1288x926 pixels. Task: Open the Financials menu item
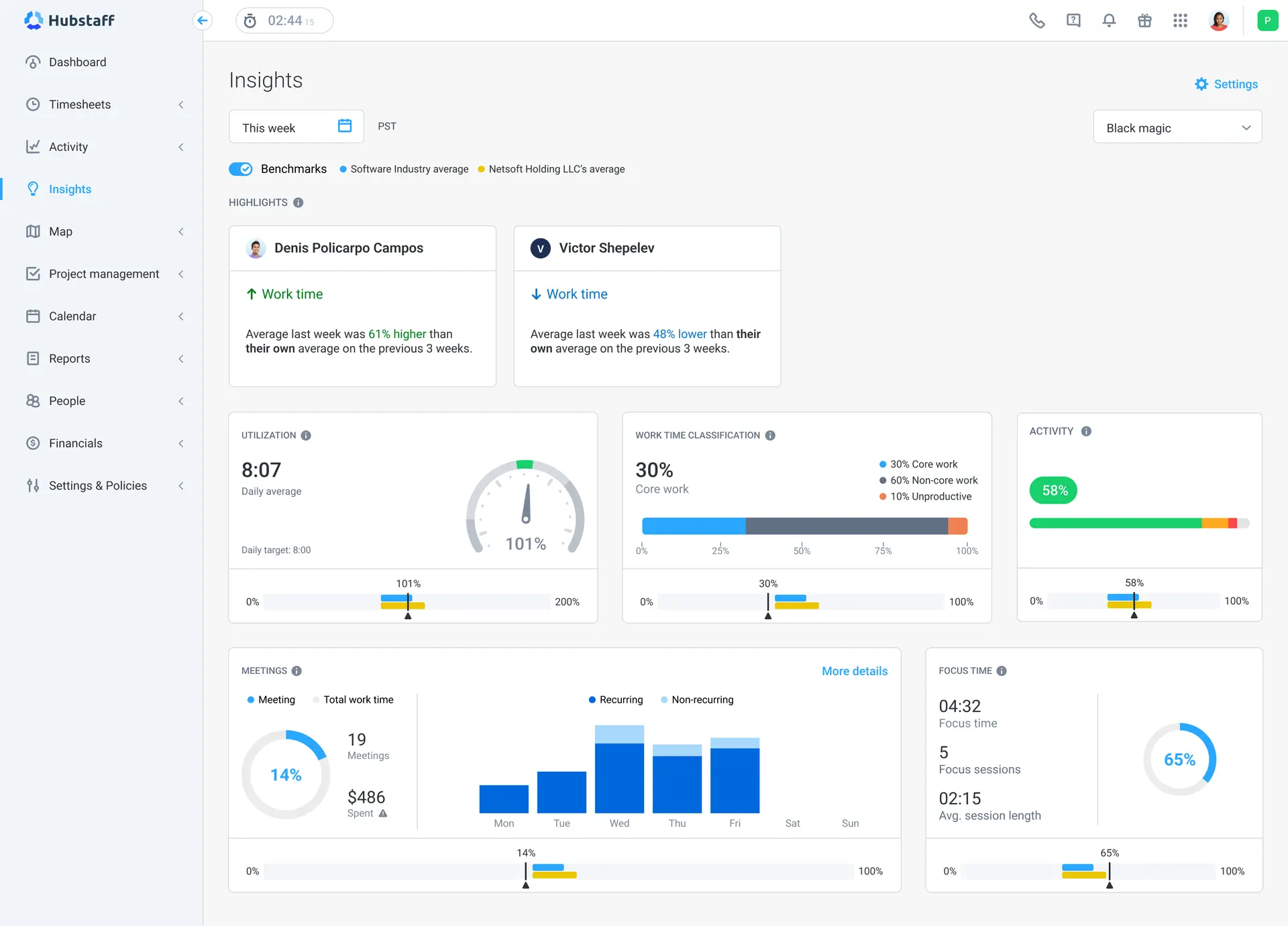75,443
